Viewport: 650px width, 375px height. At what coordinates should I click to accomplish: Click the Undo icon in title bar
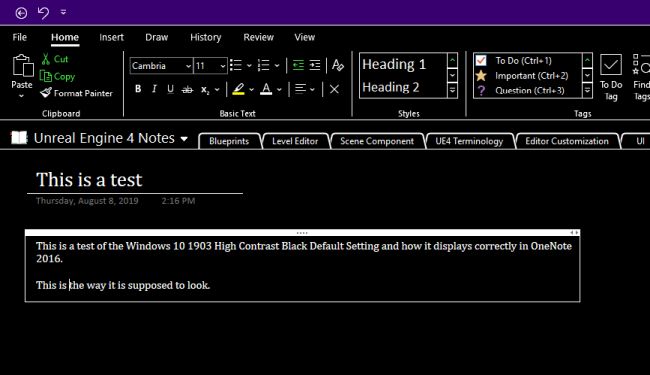pos(43,13)
